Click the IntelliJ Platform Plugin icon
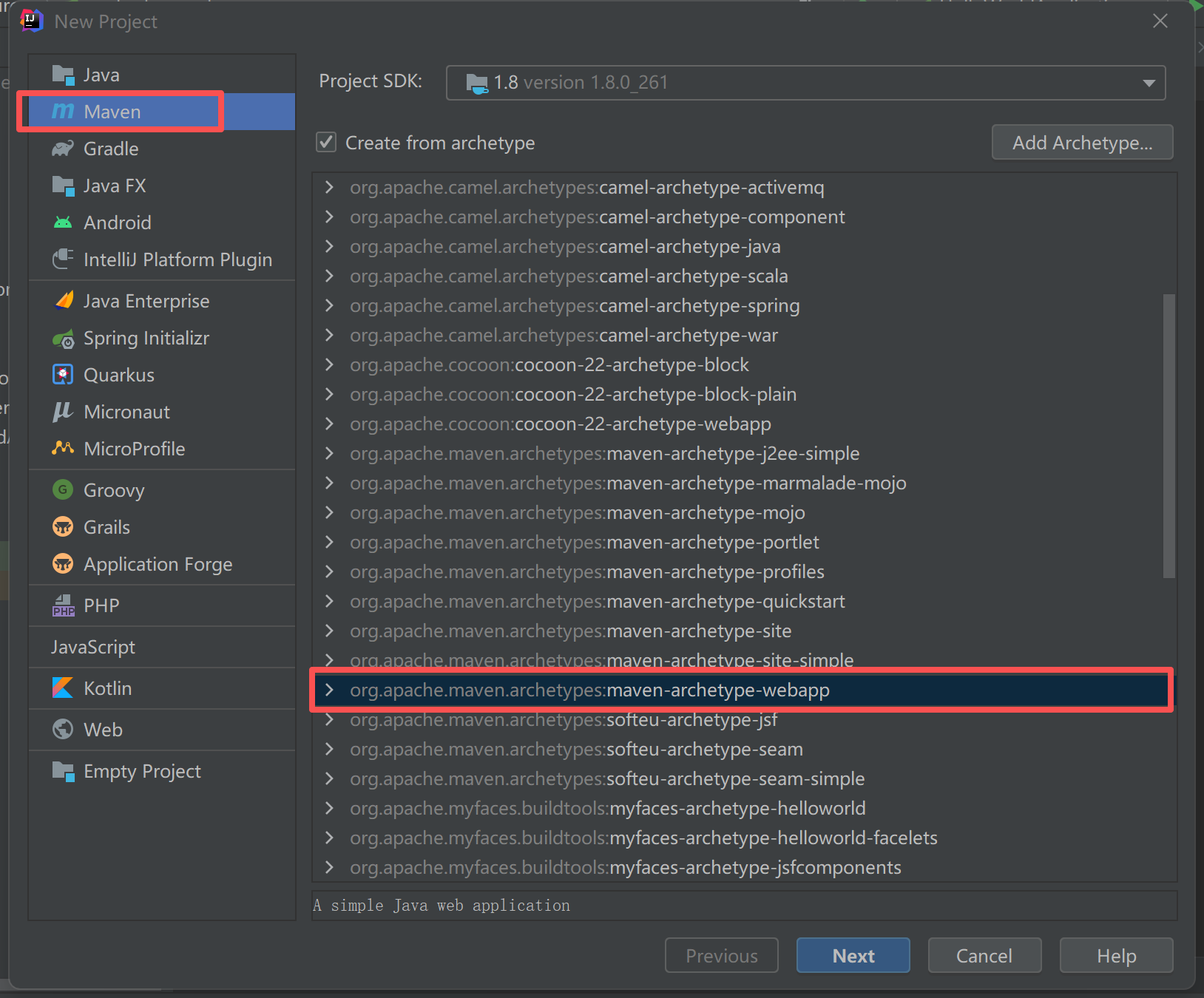Image resolution: width=1204 pixels, height=998 pixels. (x=63, y=259)
